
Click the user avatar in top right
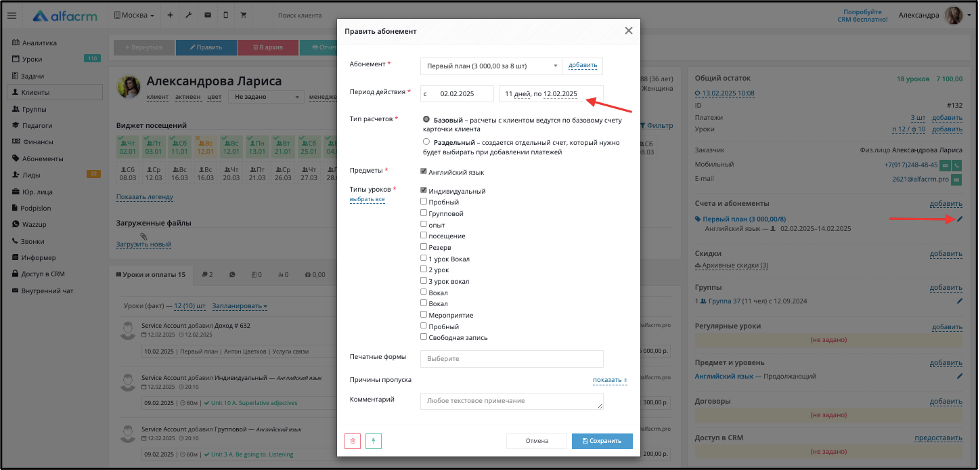pyautogui.click(x=954, y=16)
